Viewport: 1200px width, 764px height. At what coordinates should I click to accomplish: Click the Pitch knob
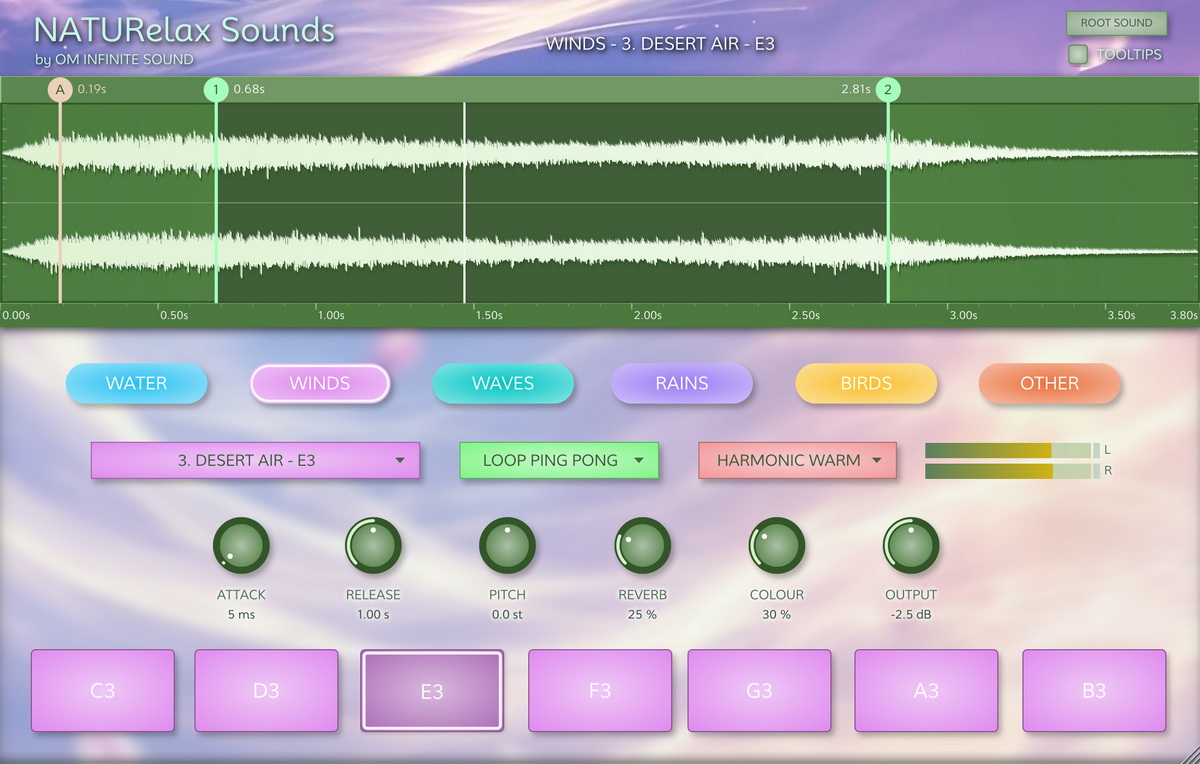coord(507,546)
